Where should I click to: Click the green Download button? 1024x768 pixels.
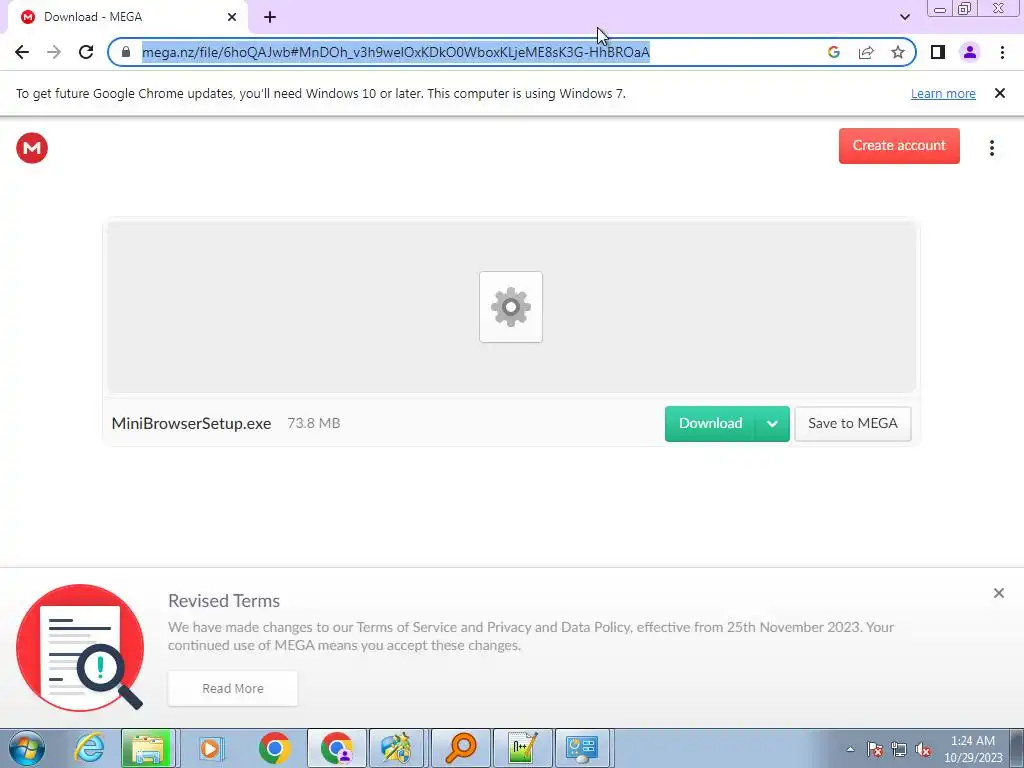pos(710,424)
